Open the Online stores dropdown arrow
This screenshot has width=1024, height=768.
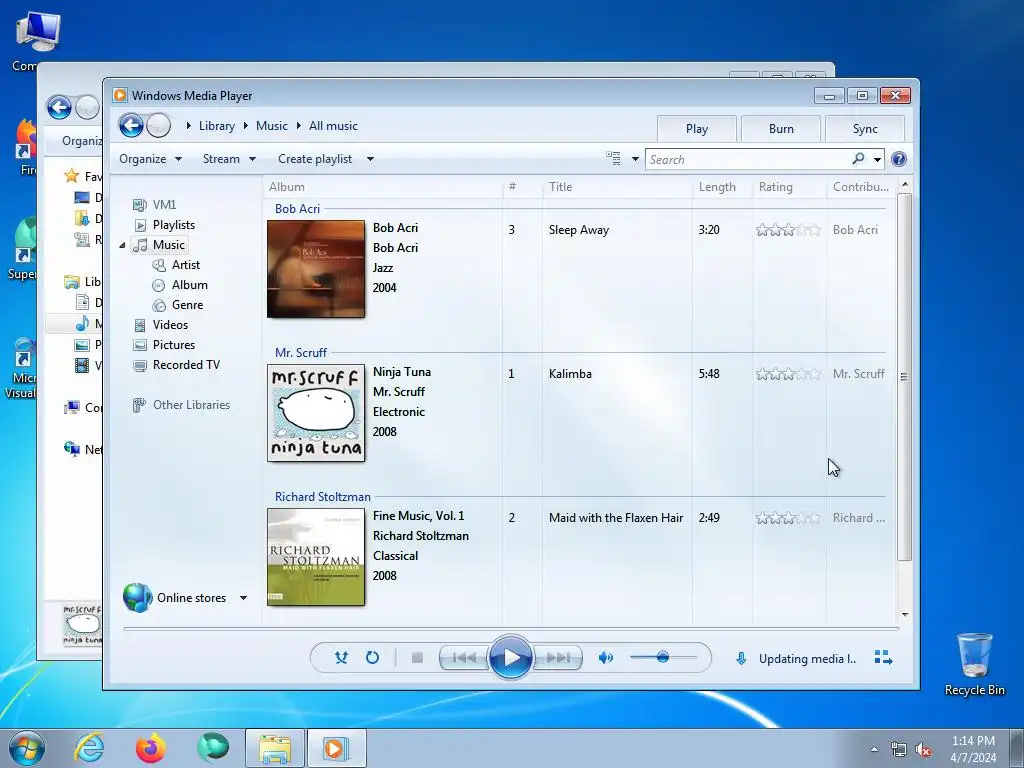(x=243, y=598)
